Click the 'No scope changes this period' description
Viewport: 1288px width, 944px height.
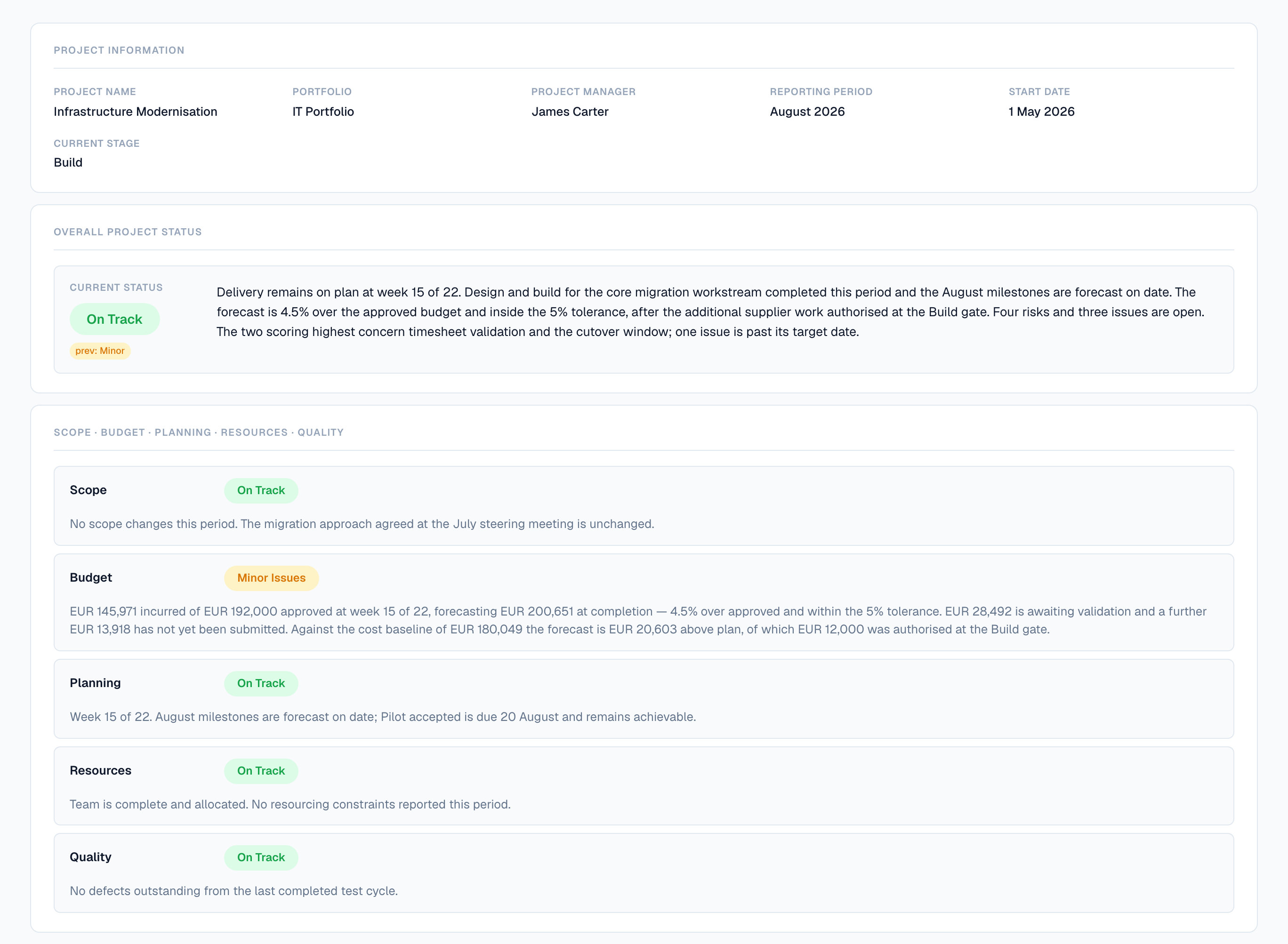[x=362, y=524]
